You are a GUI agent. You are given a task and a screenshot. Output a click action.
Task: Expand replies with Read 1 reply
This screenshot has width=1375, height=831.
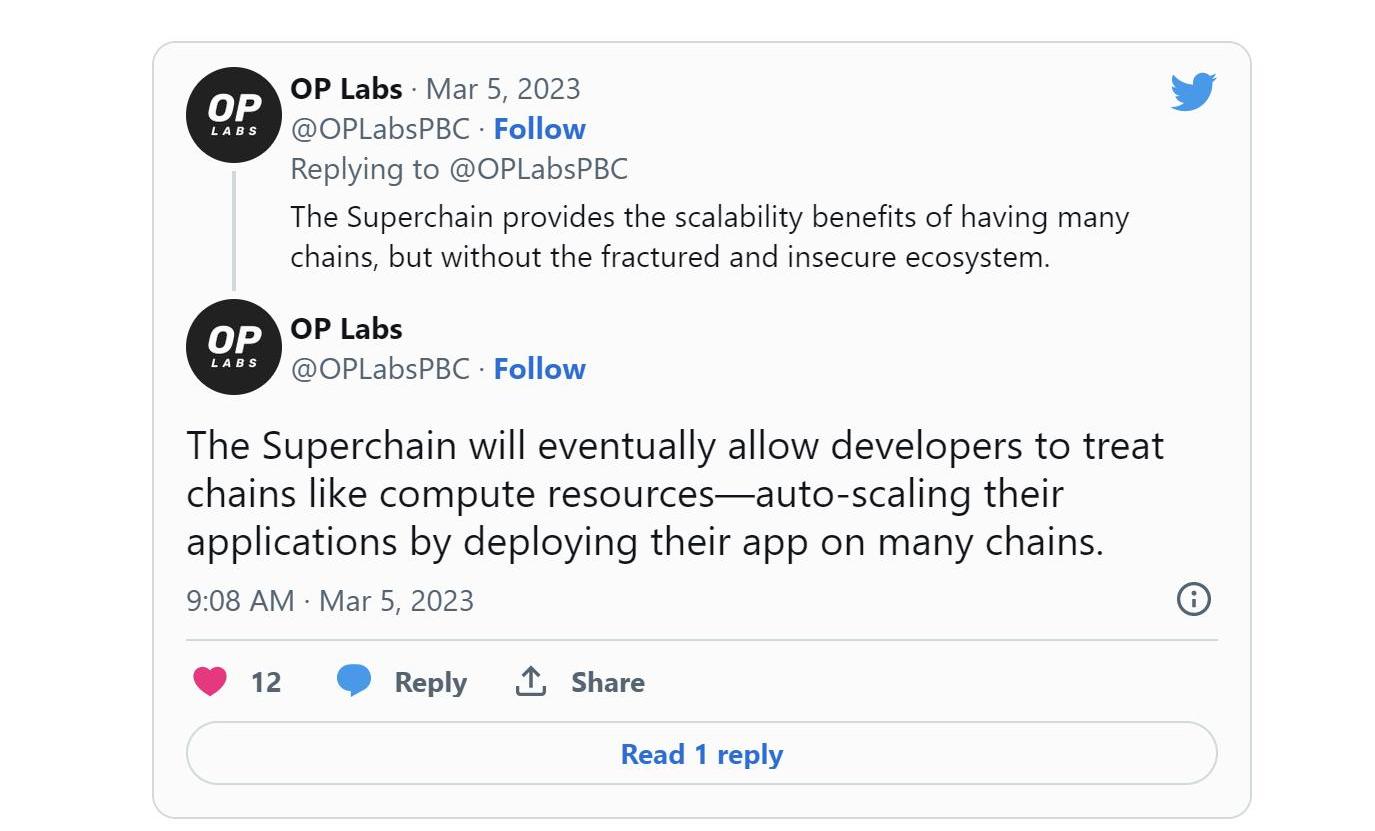tap(701, 754)
